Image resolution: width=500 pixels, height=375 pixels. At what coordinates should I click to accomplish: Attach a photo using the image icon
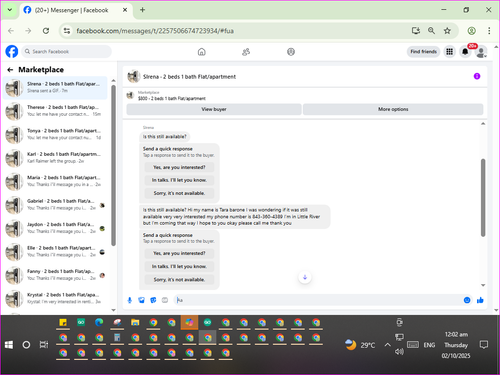click(x=141, y=300)
